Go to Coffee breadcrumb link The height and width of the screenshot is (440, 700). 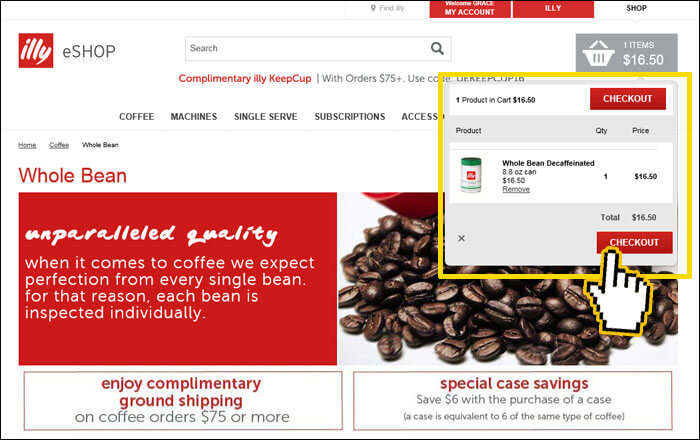click(59, 145)
